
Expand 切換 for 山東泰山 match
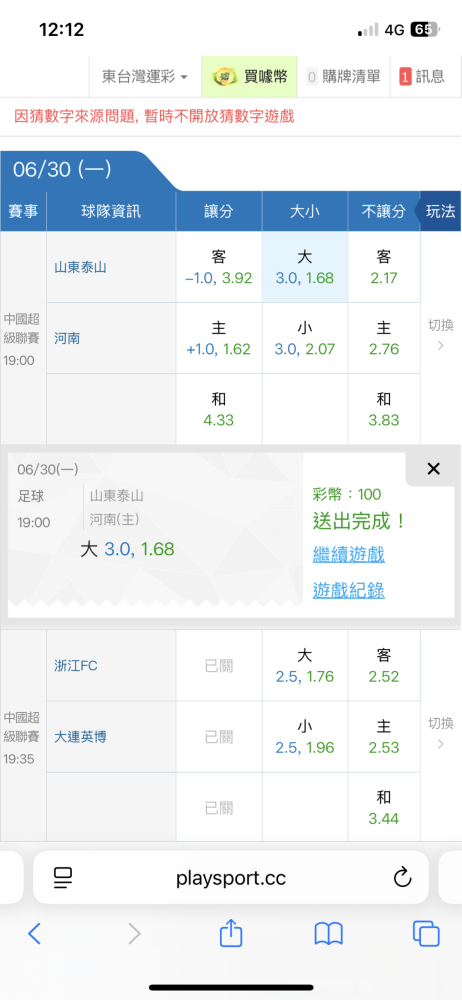click(x=440, y=335)
